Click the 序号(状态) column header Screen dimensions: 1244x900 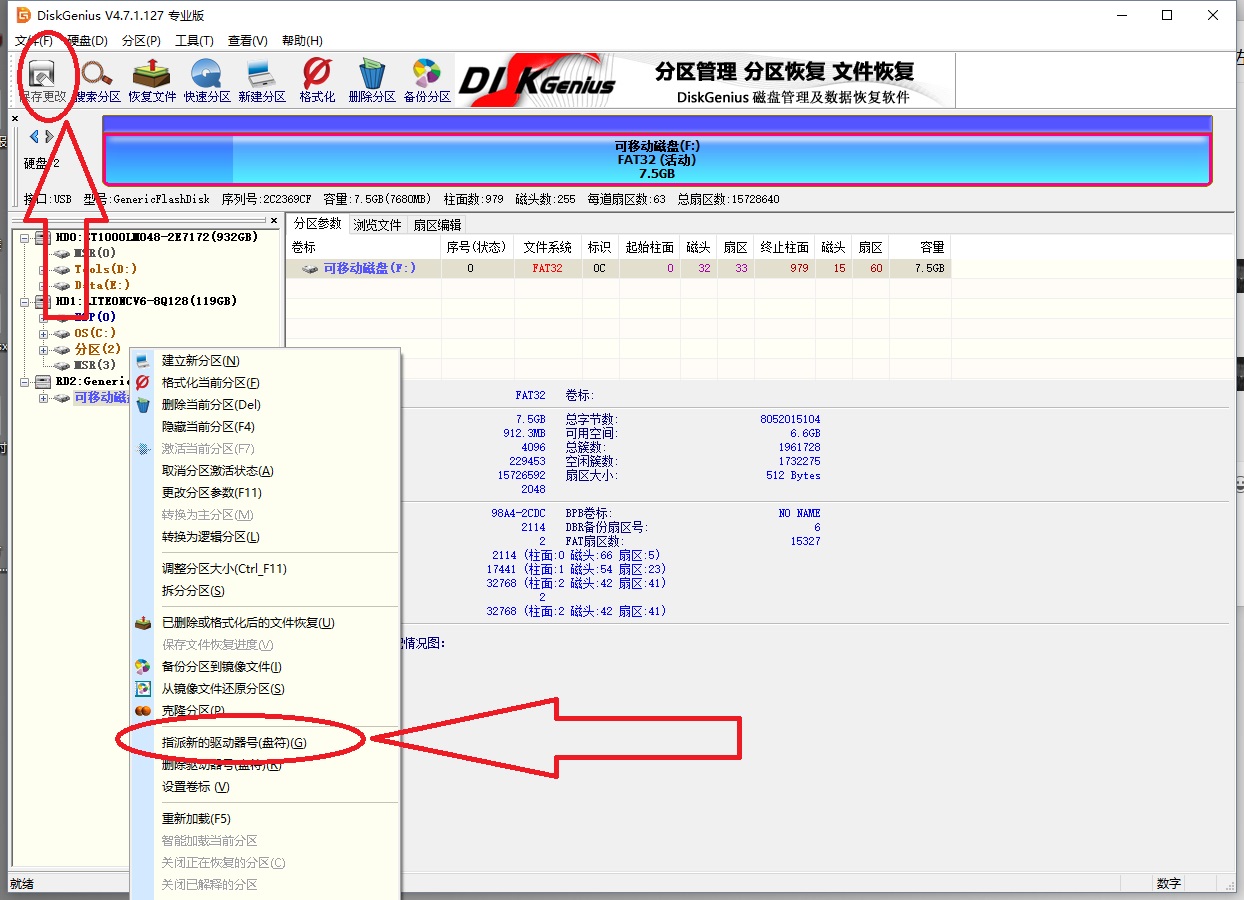[476, 247]
